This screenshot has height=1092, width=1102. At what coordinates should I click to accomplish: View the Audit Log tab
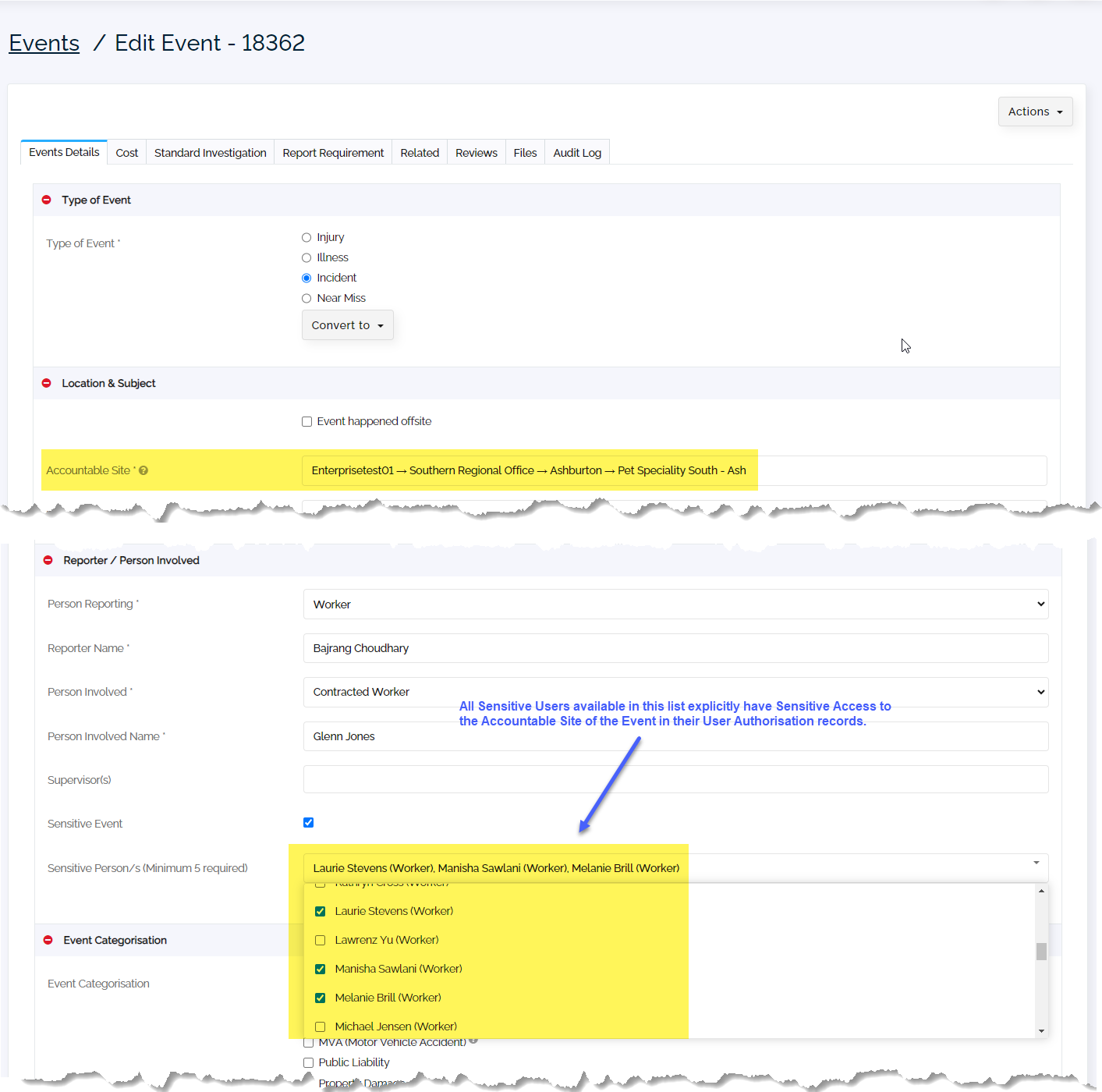coord(577,153)
